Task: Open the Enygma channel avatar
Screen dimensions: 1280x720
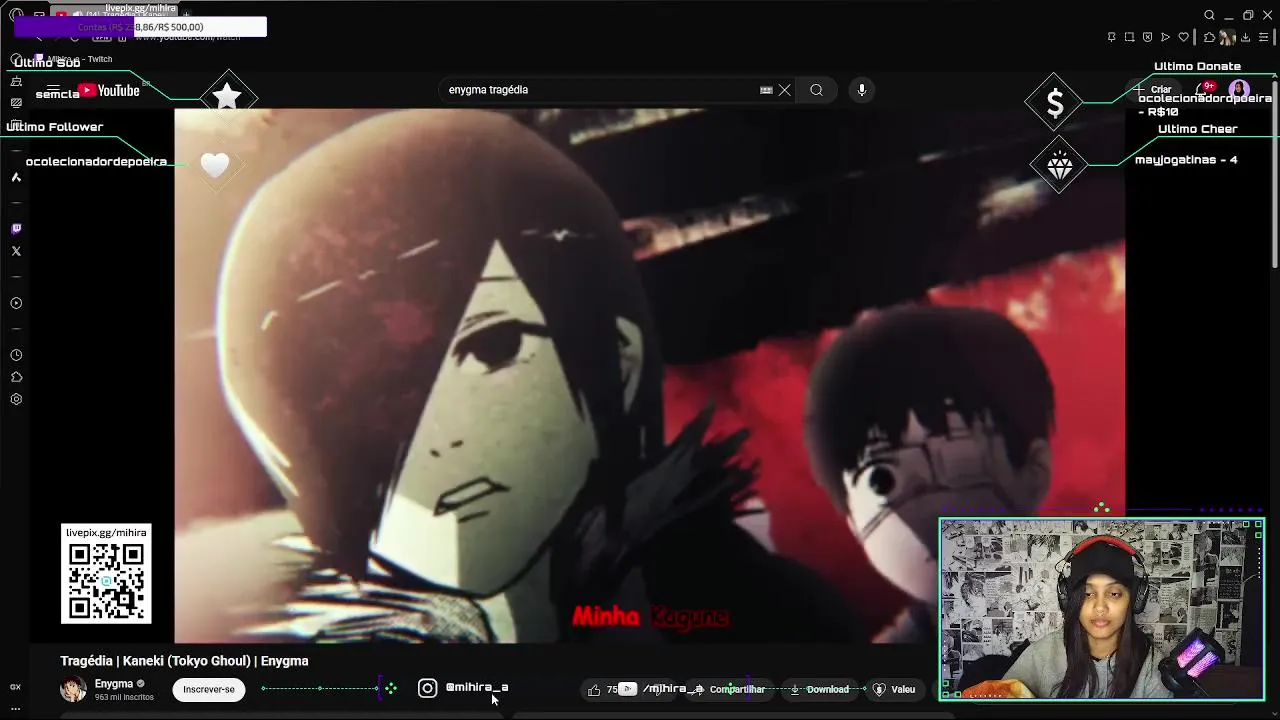Action: tap(73, 689)
